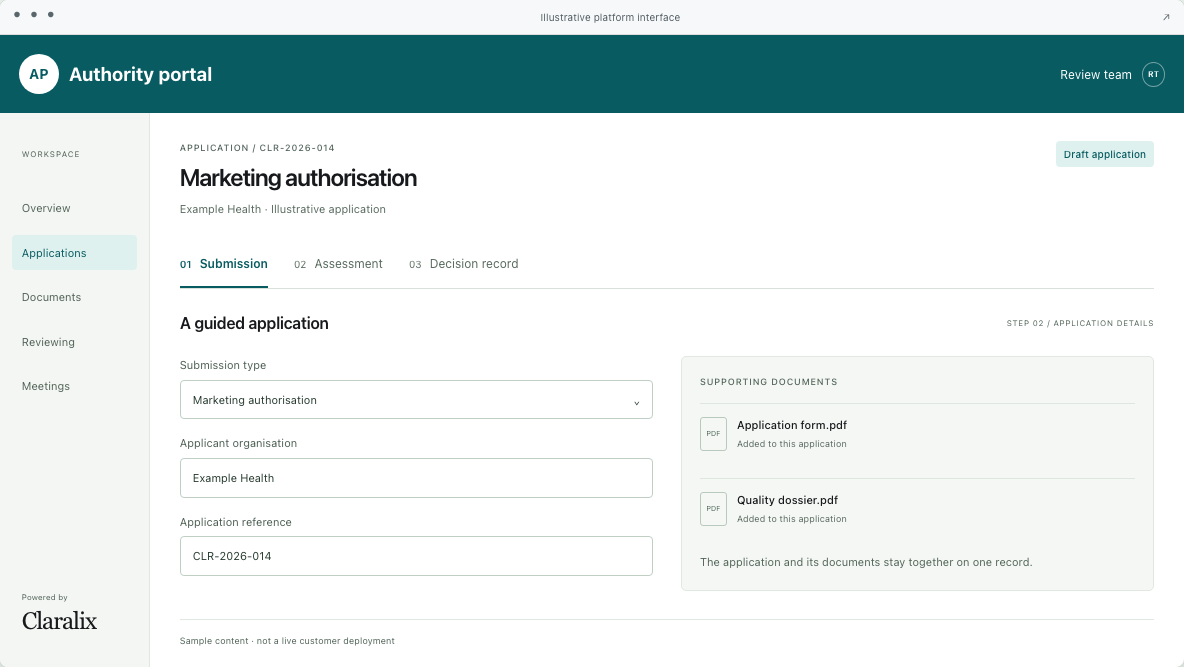
Task: Click the Applicant organisation label
Action: (238, 443)
